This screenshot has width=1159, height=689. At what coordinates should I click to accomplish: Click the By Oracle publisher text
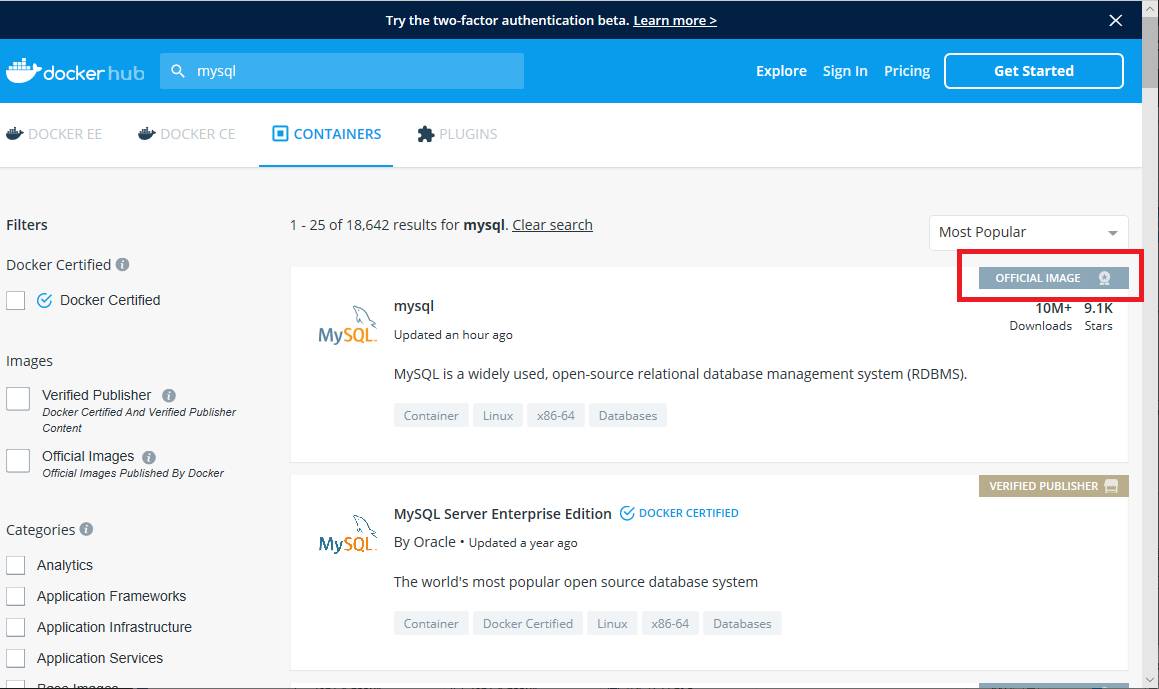pos(424,542)
